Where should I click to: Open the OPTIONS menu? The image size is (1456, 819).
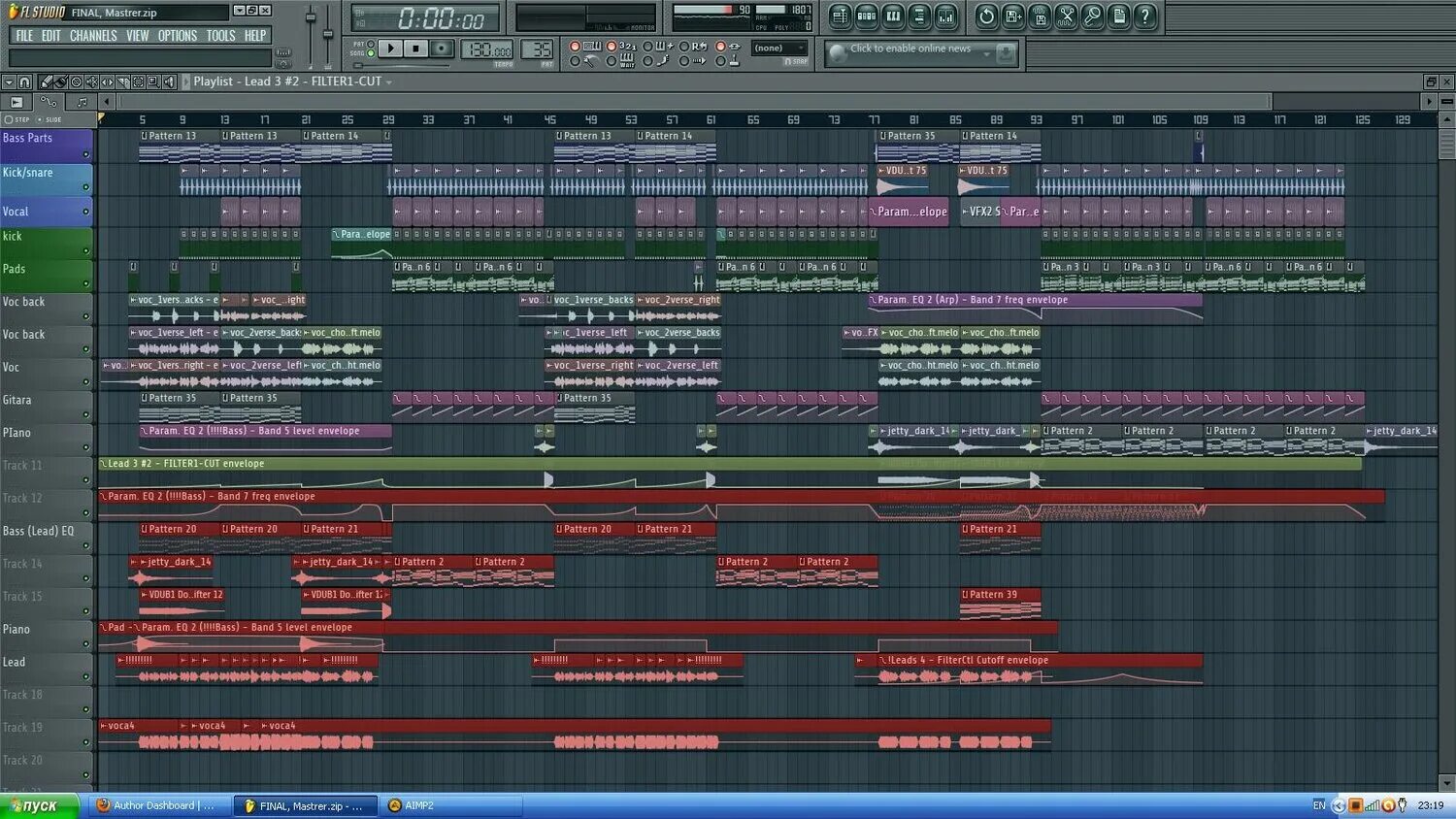(x=178, y=35)
